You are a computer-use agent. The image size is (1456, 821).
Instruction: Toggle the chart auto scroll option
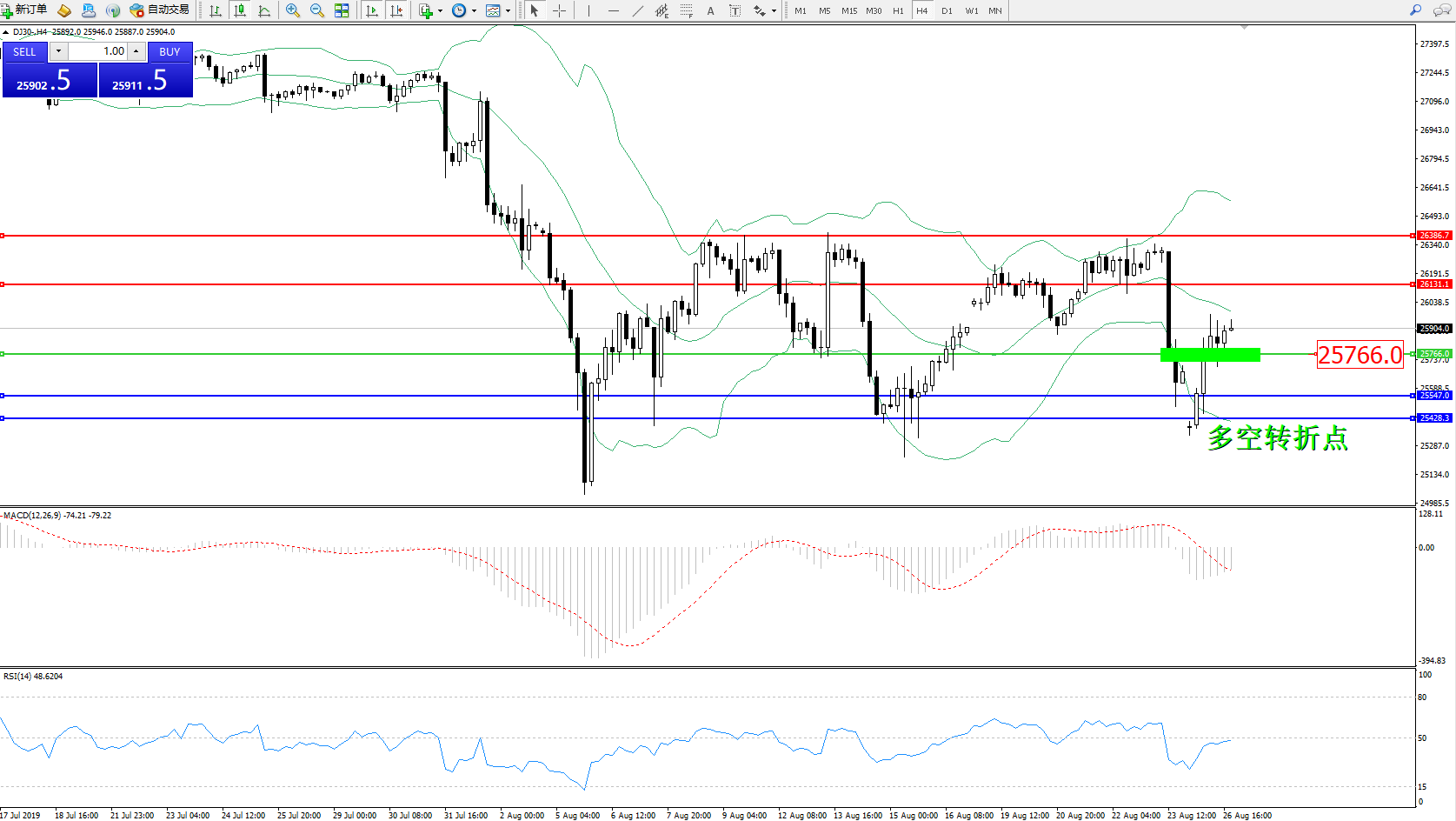click(x=372, y=10)
